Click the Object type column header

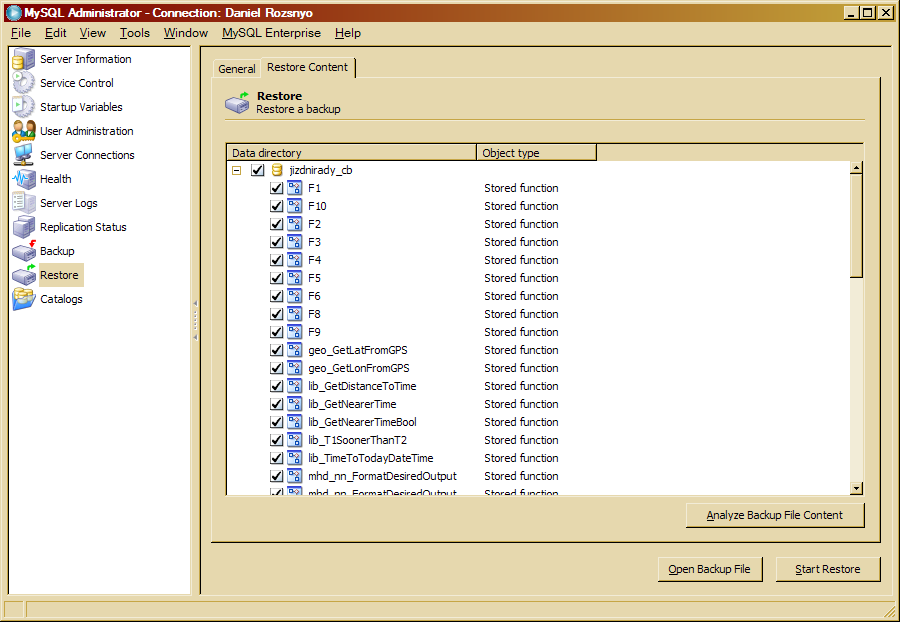tap(537, 153)
